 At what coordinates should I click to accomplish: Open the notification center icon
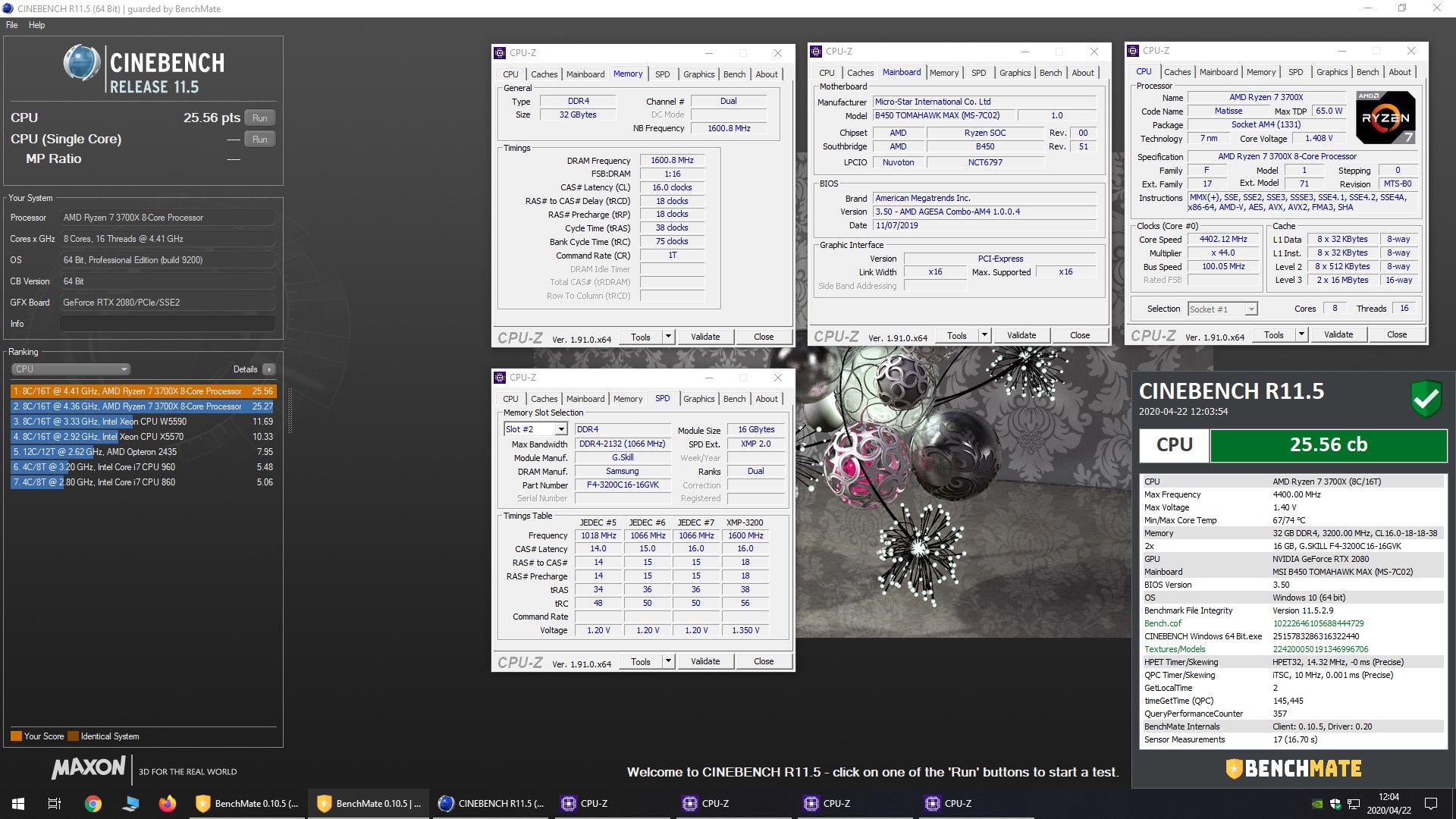(x=1431, y=803)
